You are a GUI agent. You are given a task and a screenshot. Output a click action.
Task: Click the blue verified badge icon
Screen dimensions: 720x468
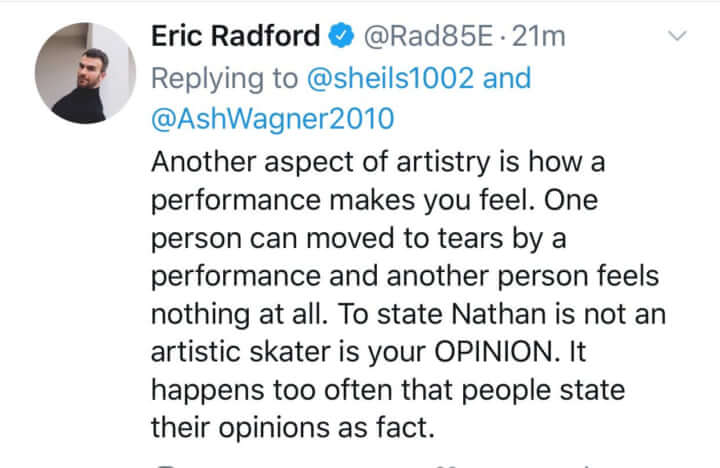pyautogui.click(x=339, y=38)
